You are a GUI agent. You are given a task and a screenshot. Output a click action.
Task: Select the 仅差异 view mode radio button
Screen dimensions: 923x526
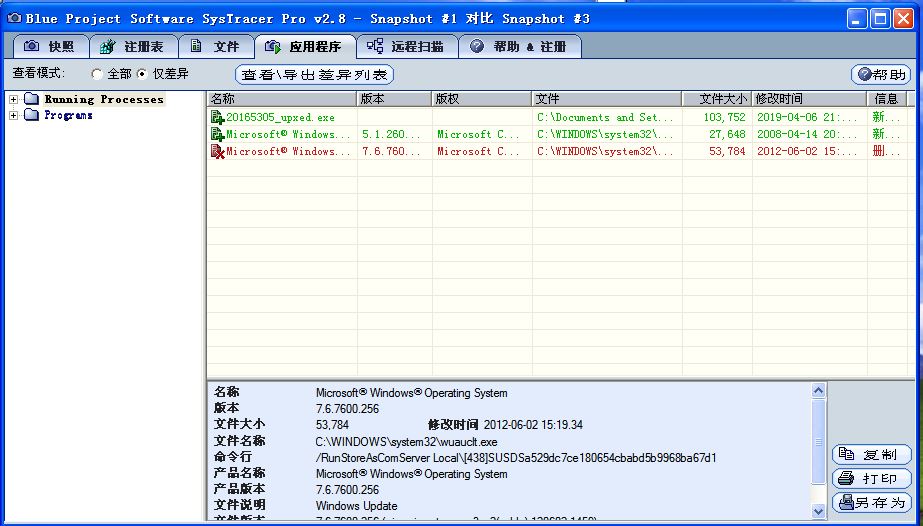[142, 74]
